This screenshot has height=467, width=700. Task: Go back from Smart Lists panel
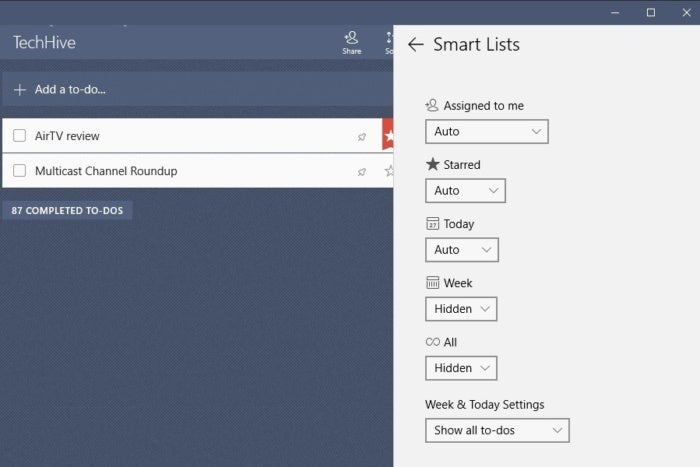(x=415, y=44)
